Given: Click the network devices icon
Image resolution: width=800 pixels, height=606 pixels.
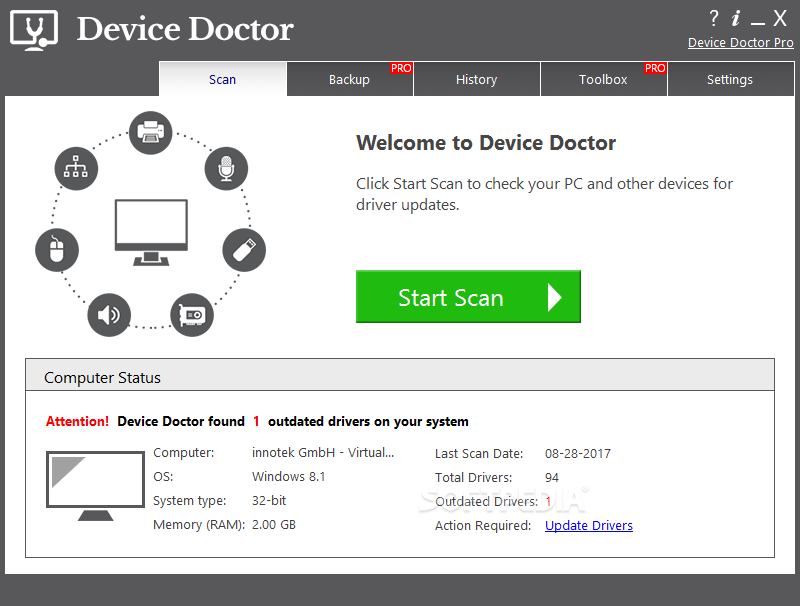Looking at the screenshot, I should click(x=76, y=169).
